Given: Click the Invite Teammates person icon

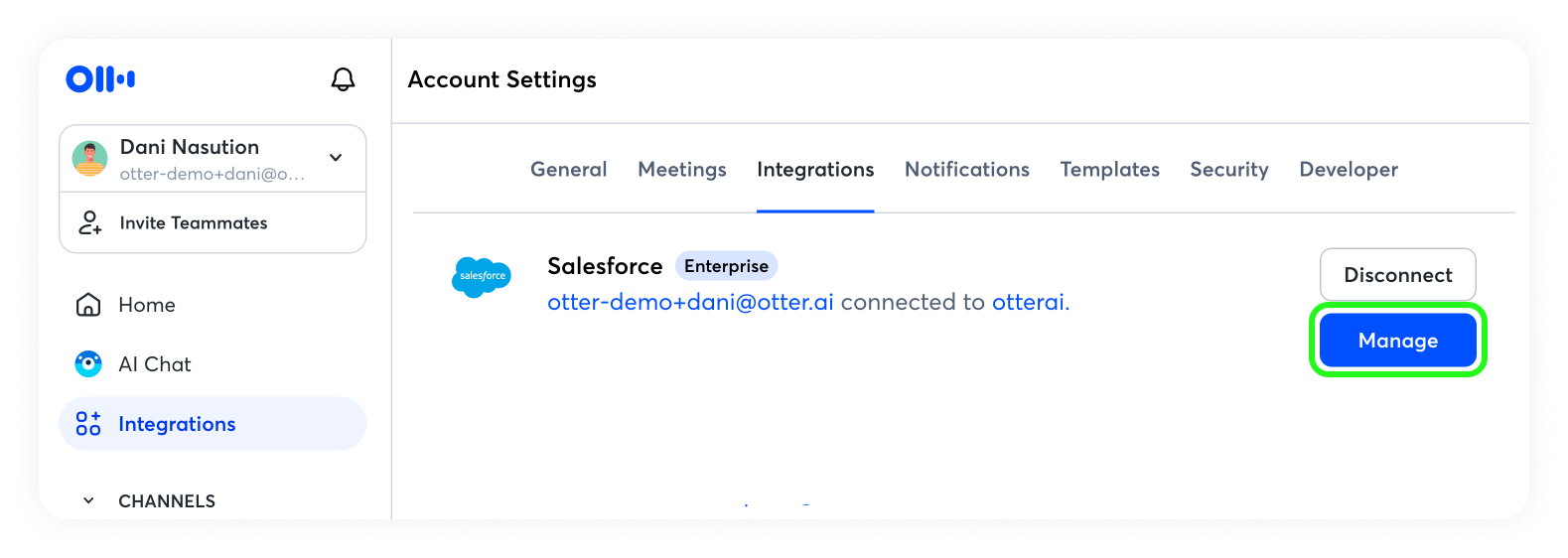Looking at the screenshot, I should point(89,222).
